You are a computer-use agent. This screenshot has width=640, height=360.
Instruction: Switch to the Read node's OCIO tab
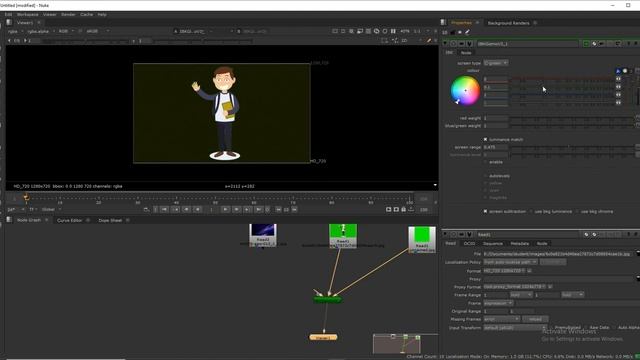[x=469, y=243]
